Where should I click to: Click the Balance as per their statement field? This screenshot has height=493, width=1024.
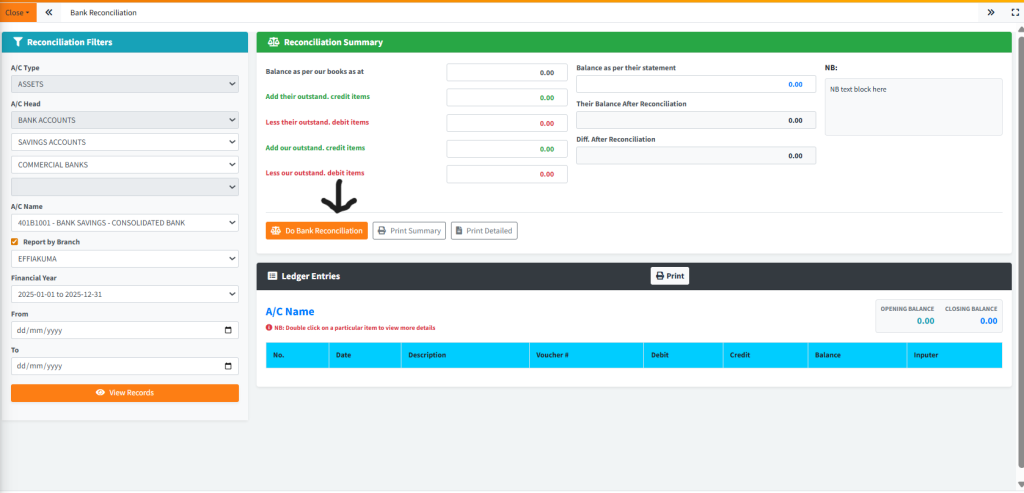695,84
